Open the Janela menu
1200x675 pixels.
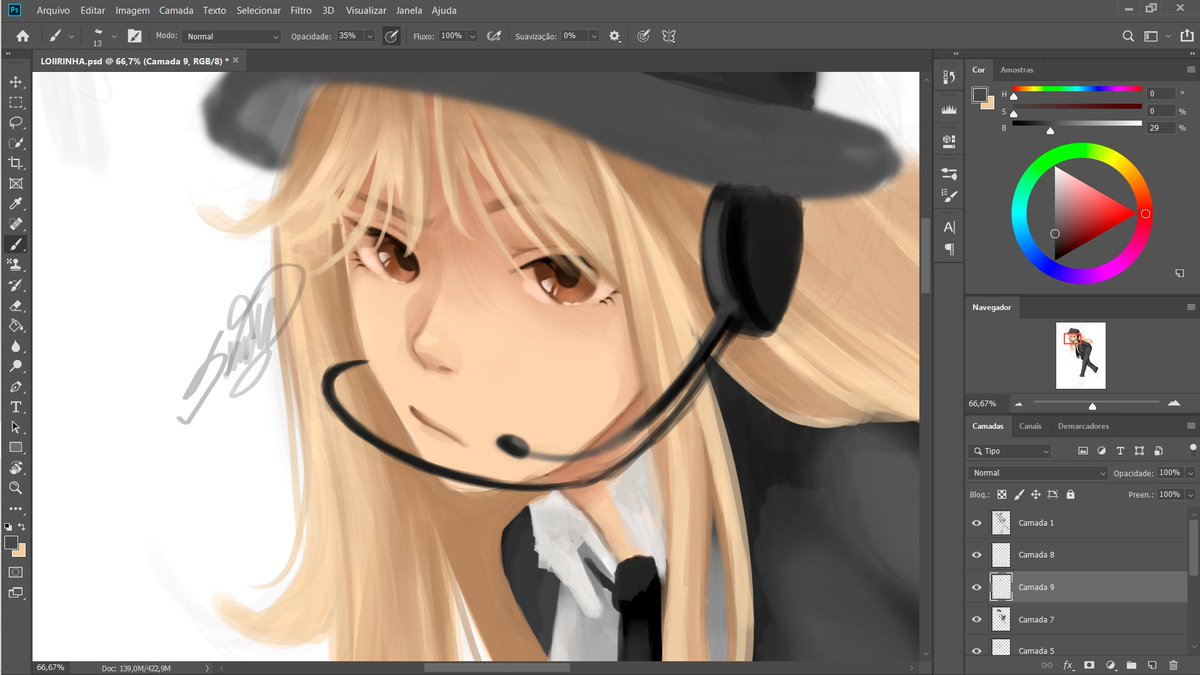pos(409,10)
